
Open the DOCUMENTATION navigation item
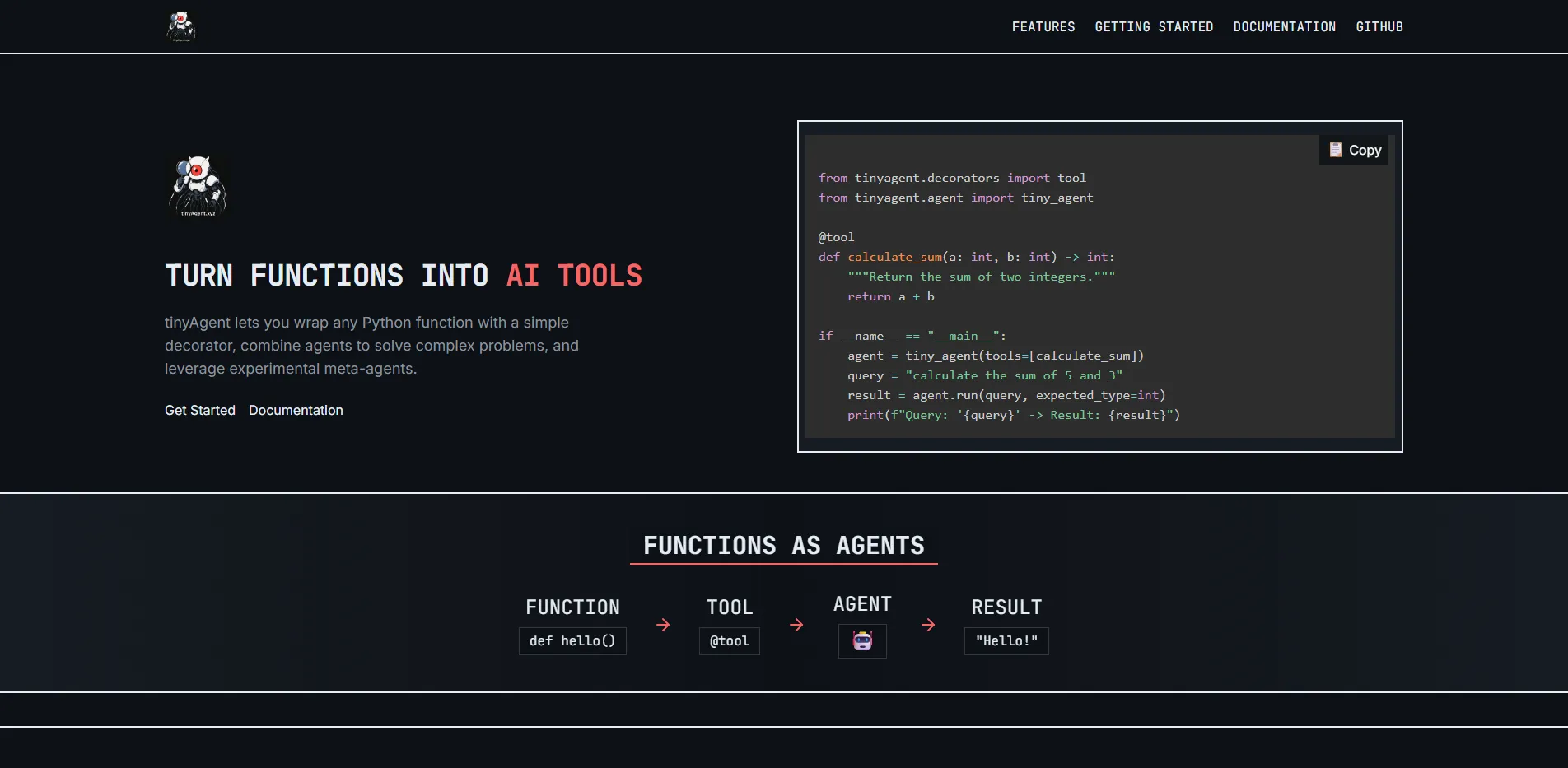click(1284, 26)
